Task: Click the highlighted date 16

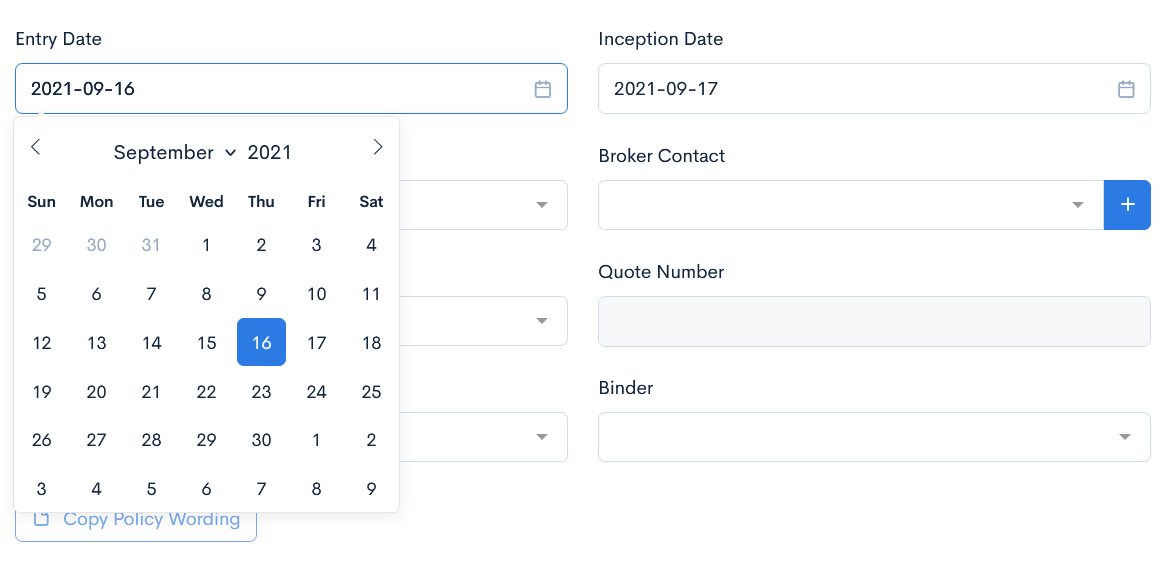Action: point(261,343)
